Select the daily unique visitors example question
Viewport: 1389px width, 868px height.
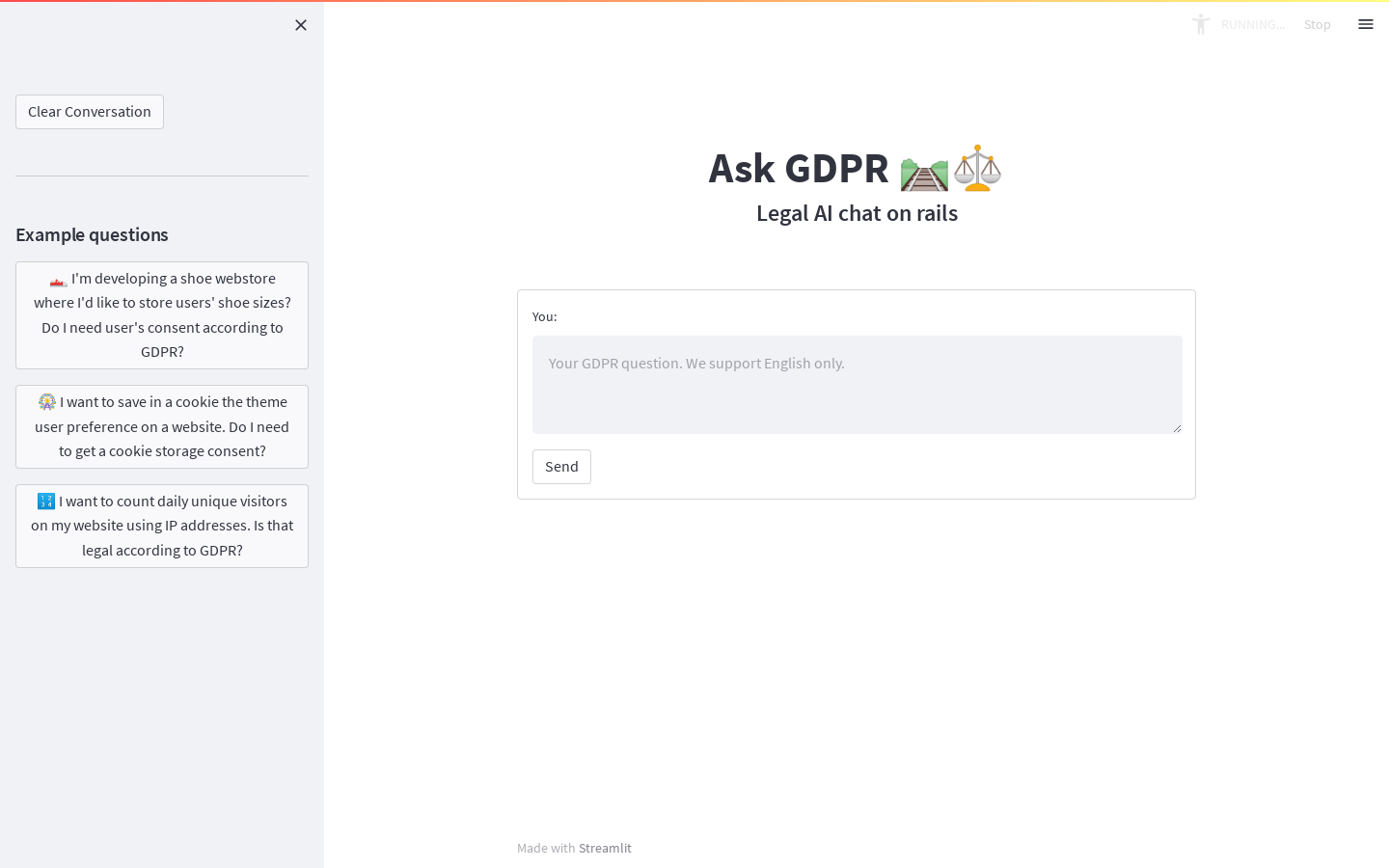[162, 526]
